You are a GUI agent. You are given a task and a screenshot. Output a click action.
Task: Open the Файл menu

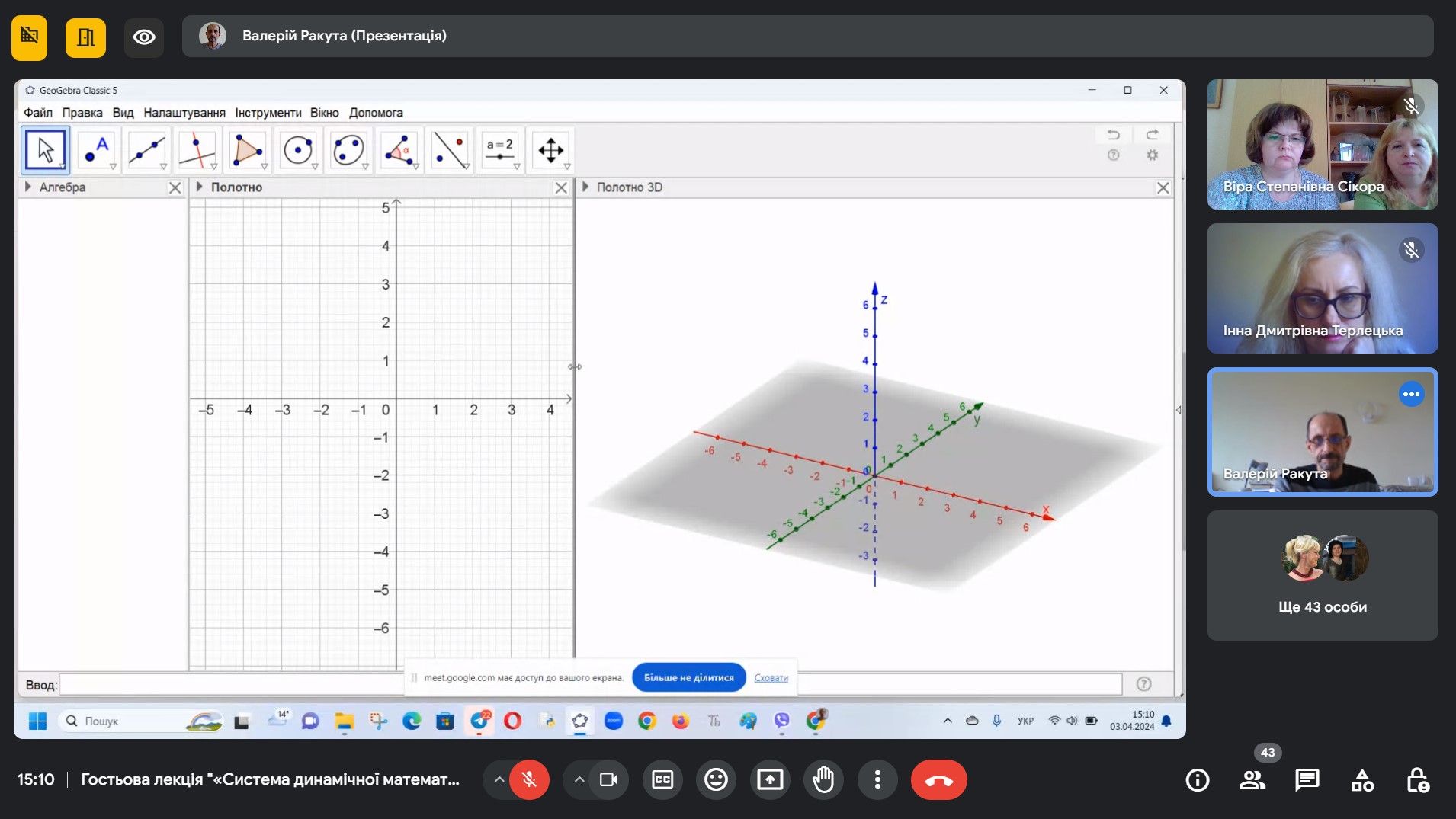pos(38,113)
